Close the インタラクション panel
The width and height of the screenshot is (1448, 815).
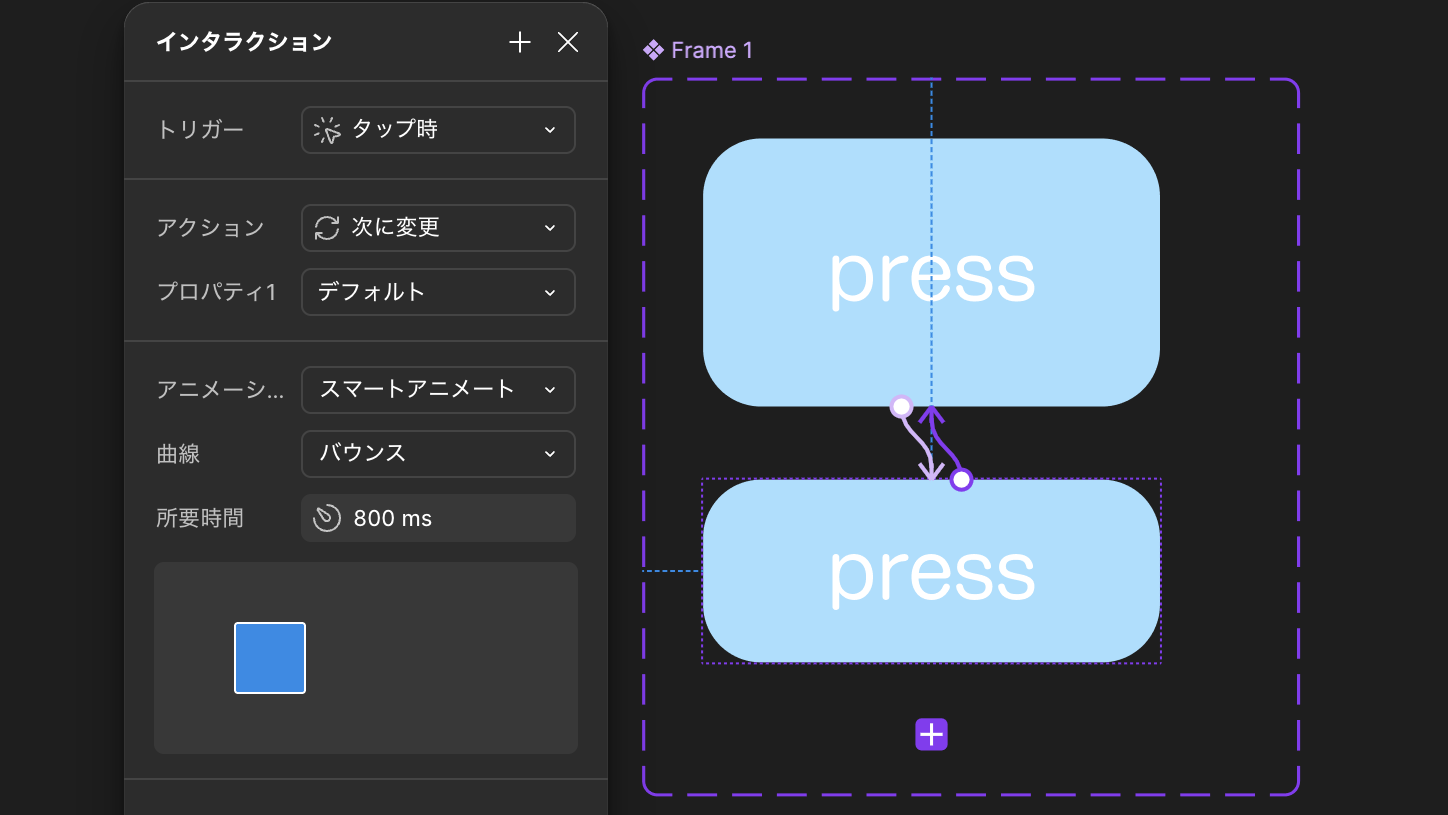pos(568,42)
